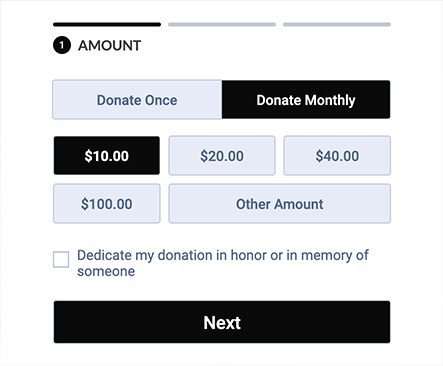This screenshot has height=366, width=443.
Task: Click the AMOUNT step heading
Action: [x=110, y=46]
